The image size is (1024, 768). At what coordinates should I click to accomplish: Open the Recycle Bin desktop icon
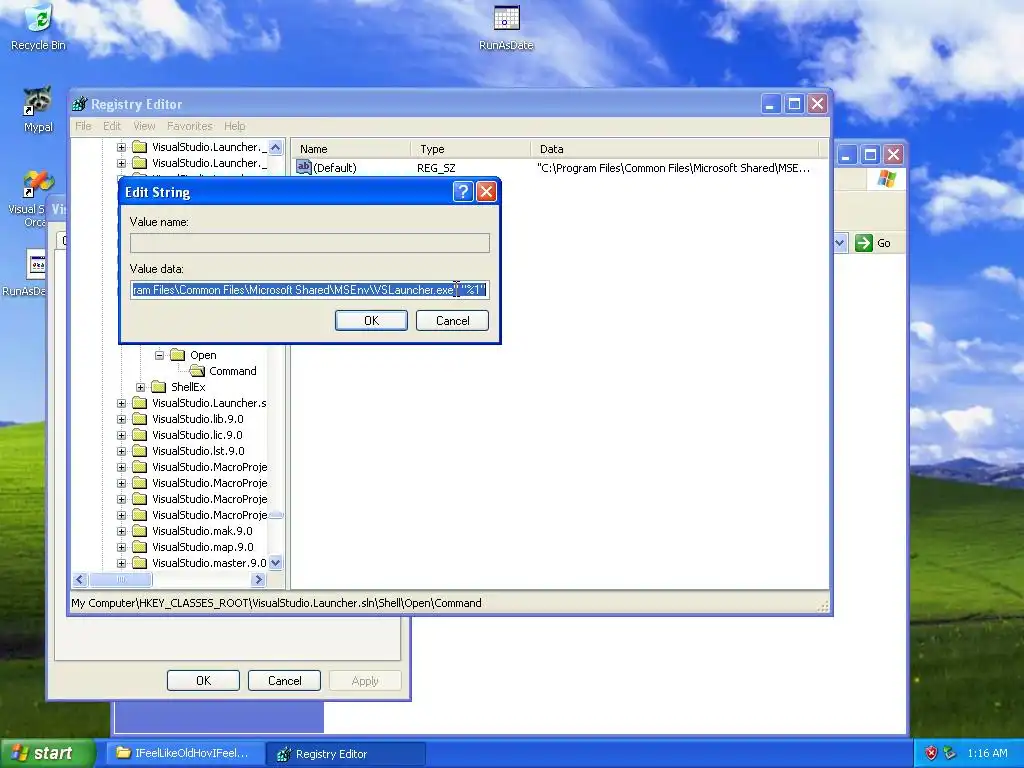39,26
